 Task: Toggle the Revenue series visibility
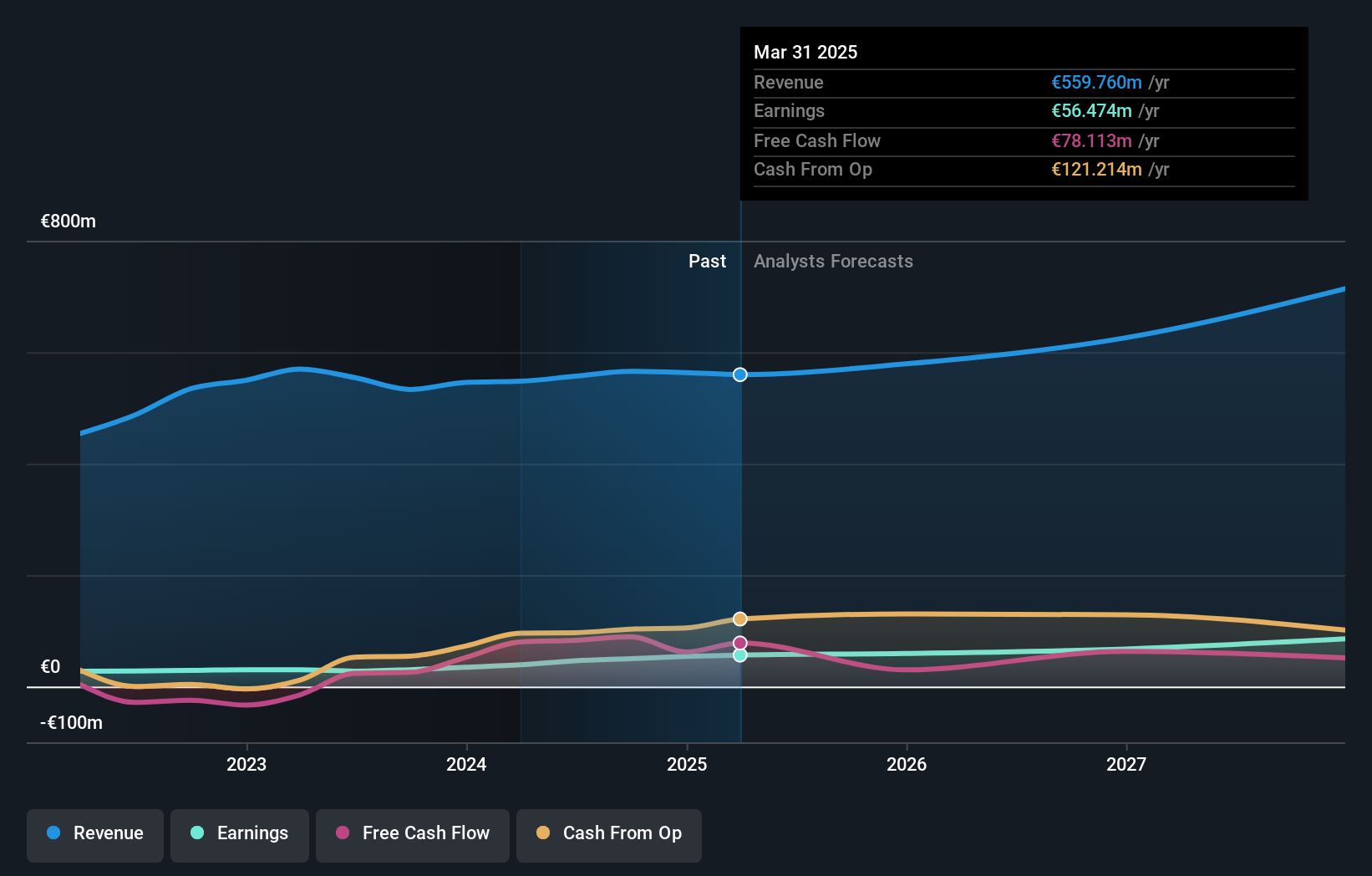pyautogui.click(x=94, y=833)
